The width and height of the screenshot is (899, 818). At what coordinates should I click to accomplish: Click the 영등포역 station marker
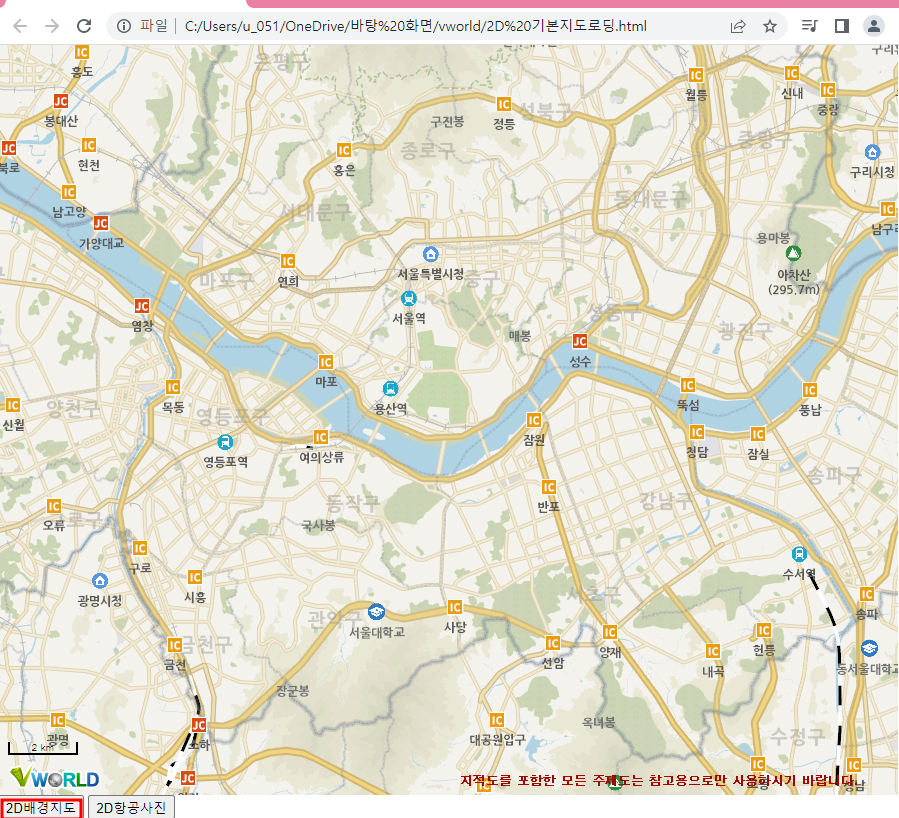[x=225, y=442]
